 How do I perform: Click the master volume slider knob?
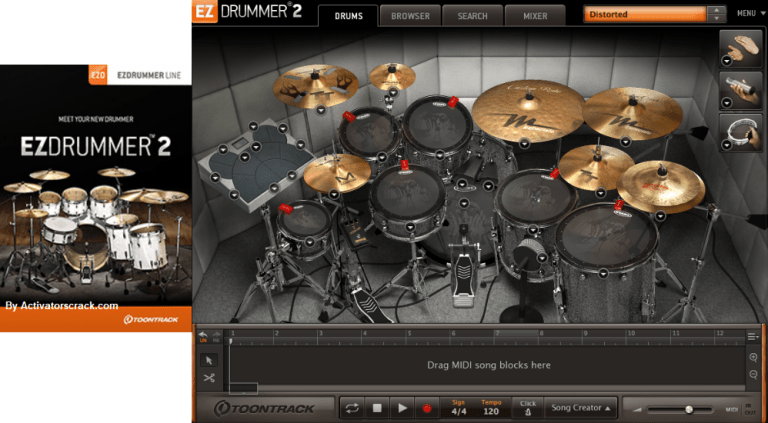(689, 409)
